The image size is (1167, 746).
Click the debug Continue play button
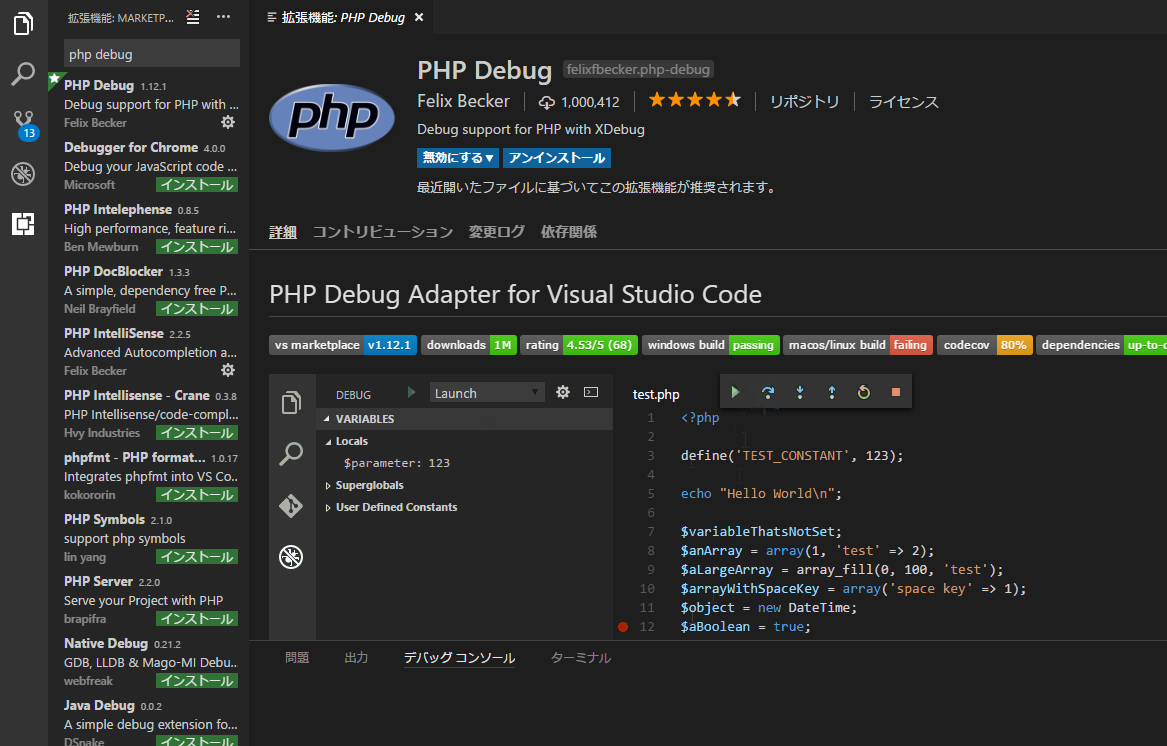(735, 392)
